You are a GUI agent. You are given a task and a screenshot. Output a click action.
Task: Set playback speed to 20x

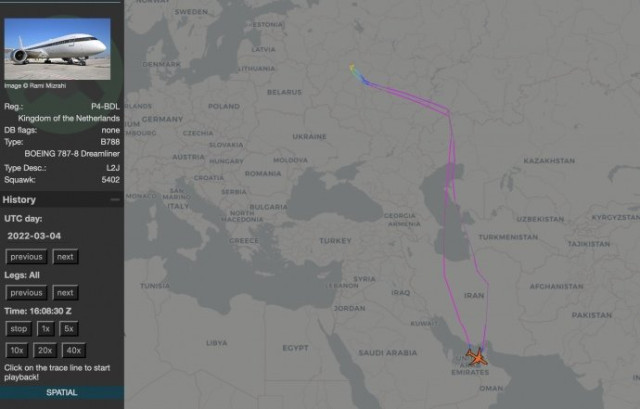click(45, 351)
